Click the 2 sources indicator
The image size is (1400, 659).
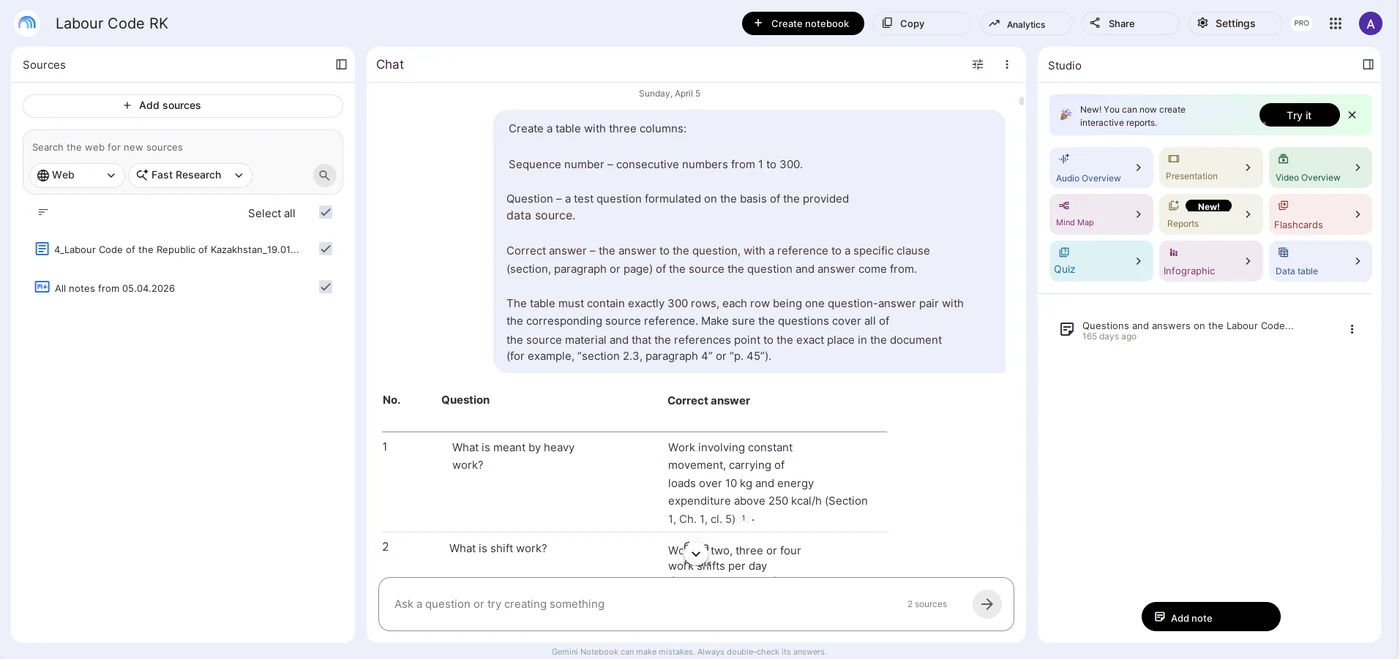(x=927, y=604)
